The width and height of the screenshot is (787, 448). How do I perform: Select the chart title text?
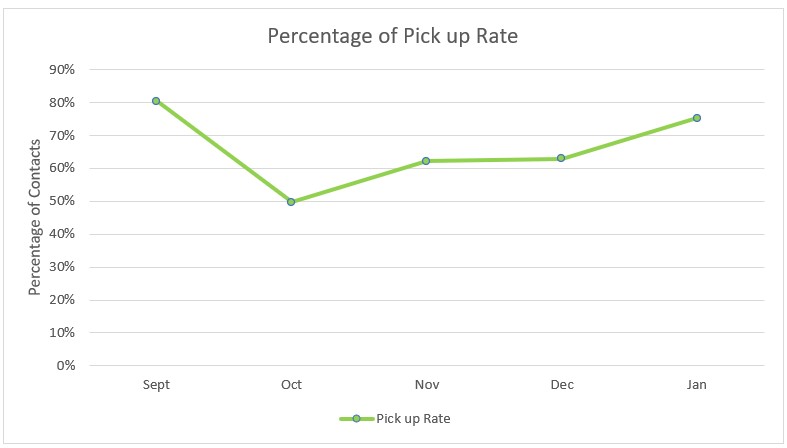click(393, 37)
